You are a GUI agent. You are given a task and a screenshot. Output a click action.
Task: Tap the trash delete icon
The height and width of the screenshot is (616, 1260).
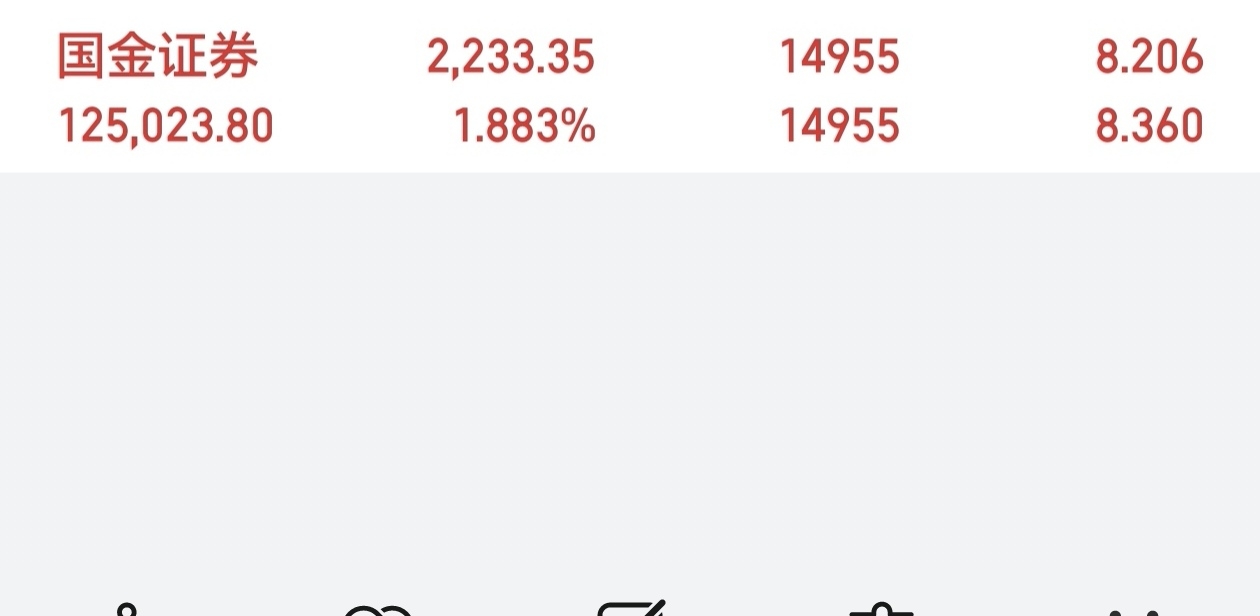click(882, 609)
